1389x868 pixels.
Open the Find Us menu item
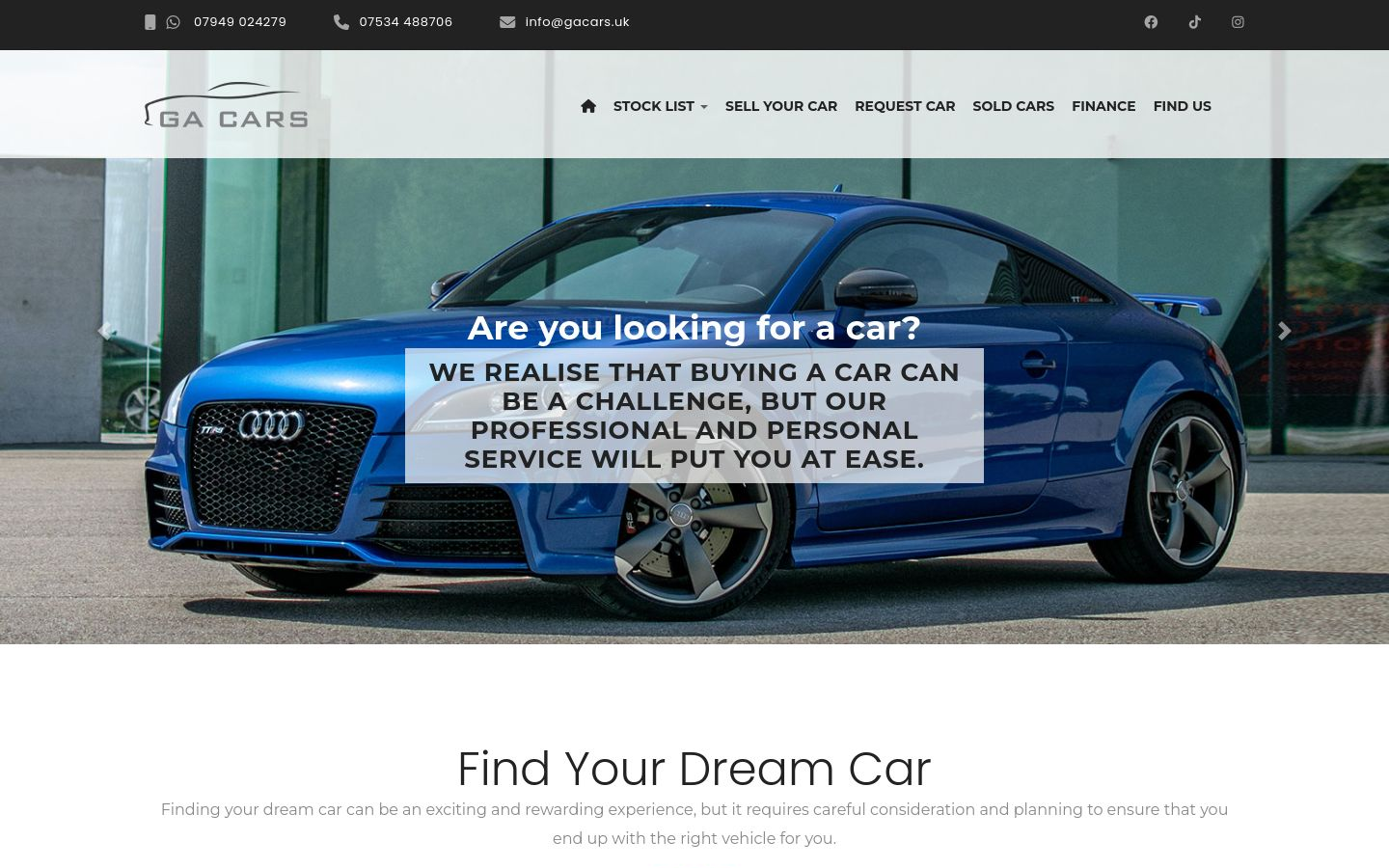tap(1182, 106)
